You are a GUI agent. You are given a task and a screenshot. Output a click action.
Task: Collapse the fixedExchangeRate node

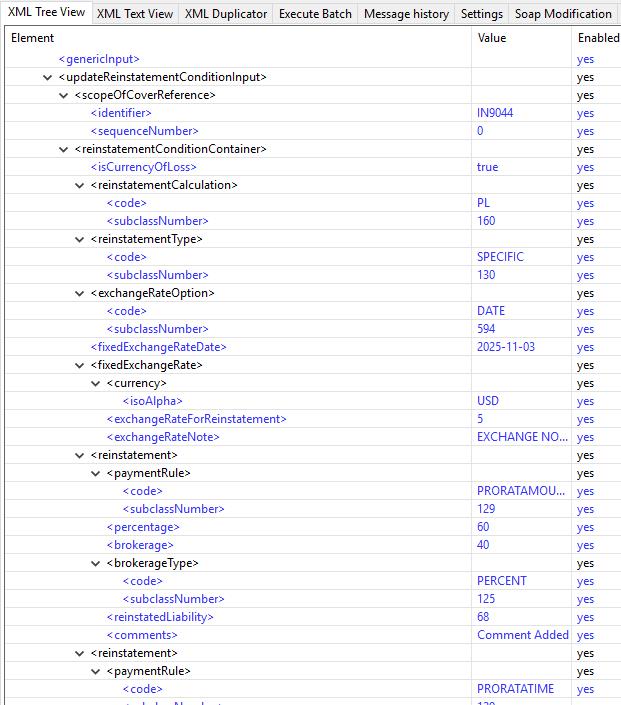pos(80,365)
